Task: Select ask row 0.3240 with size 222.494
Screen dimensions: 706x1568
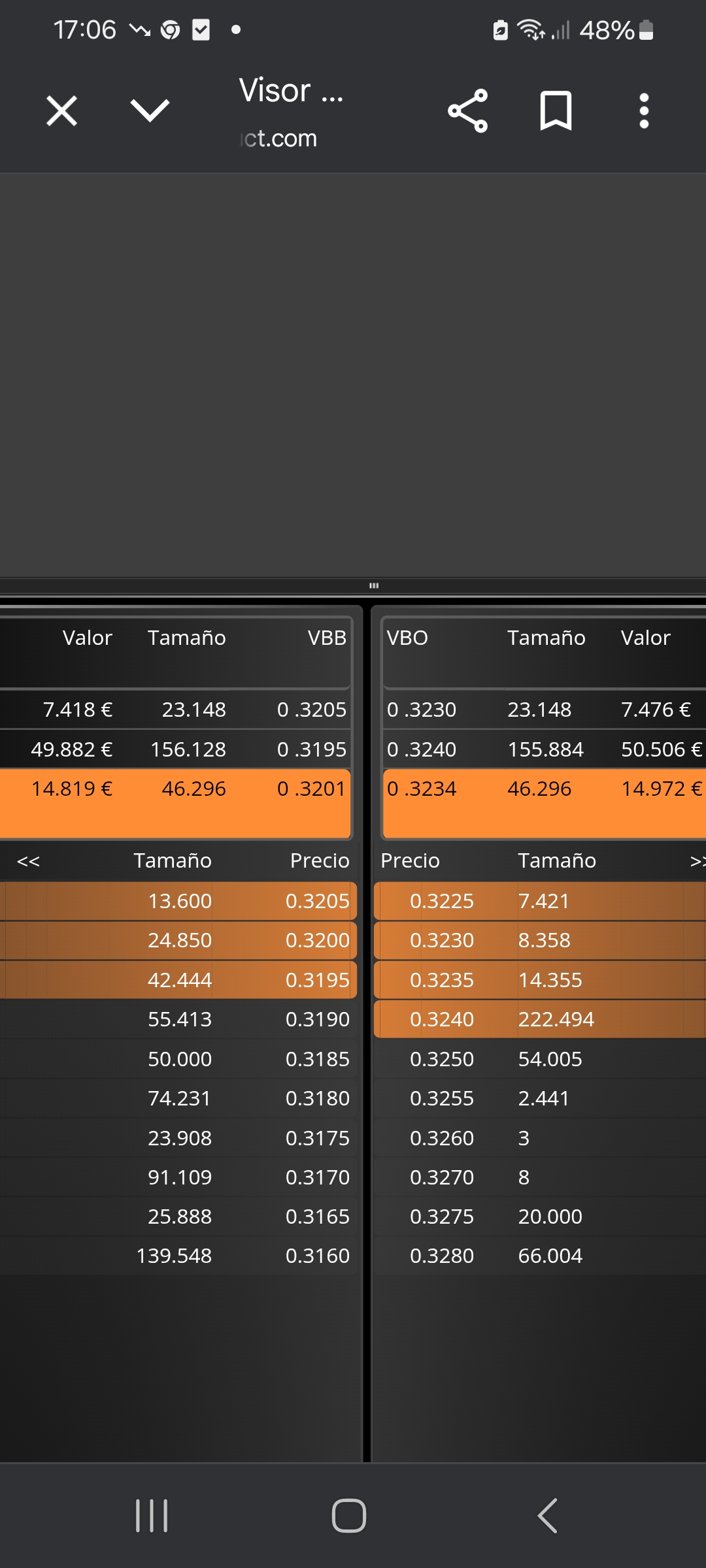Action: click(x=540, y=1019)
